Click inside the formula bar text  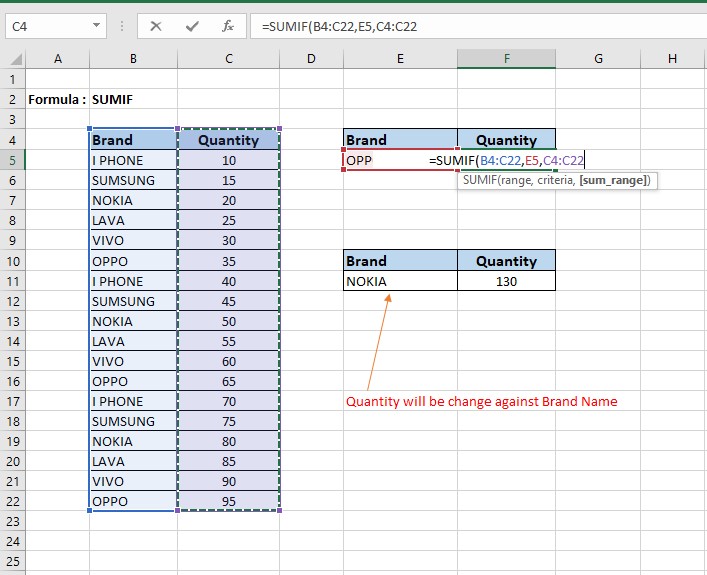pos(450,26)
